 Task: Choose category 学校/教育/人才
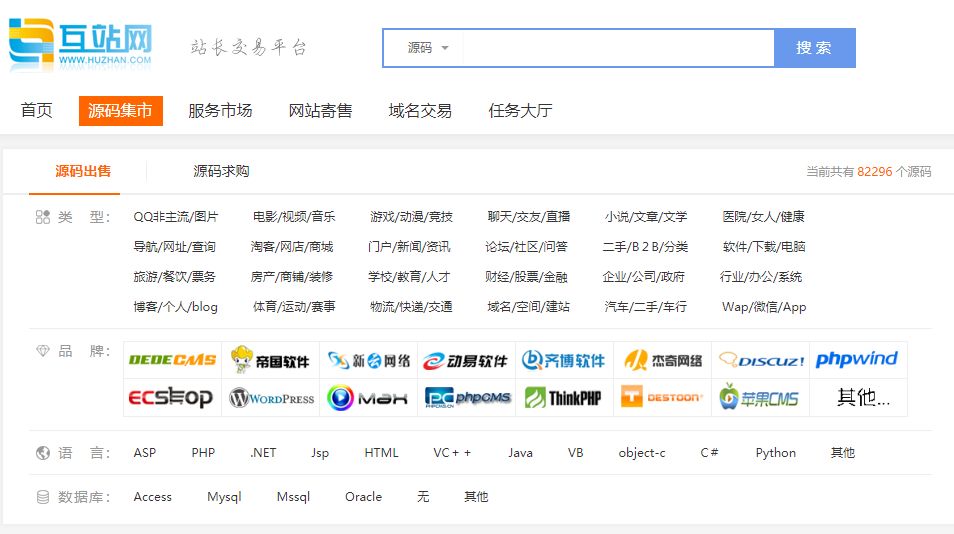pos(409,277)
